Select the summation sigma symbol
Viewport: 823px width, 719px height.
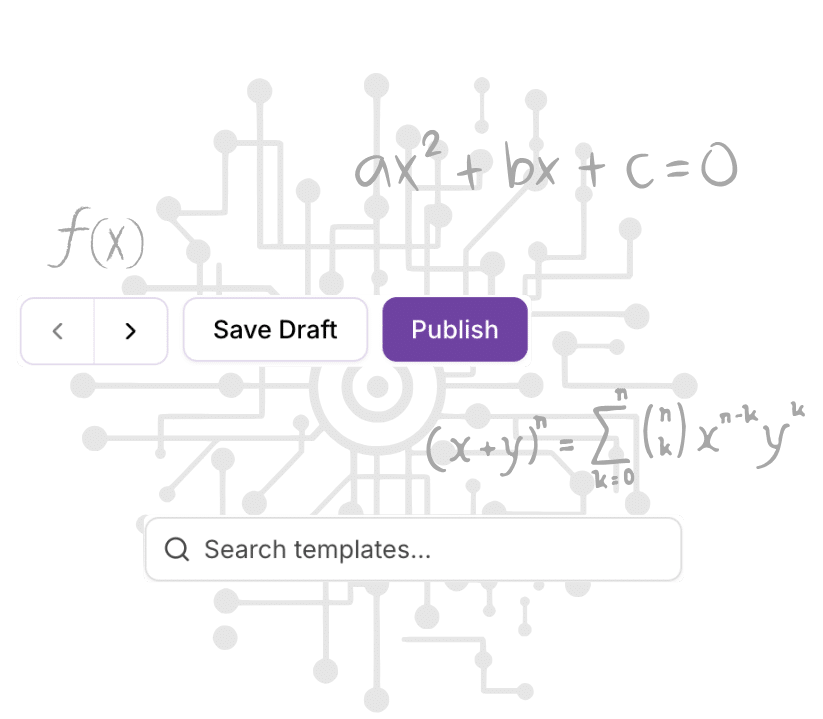[x=610, y=436]
